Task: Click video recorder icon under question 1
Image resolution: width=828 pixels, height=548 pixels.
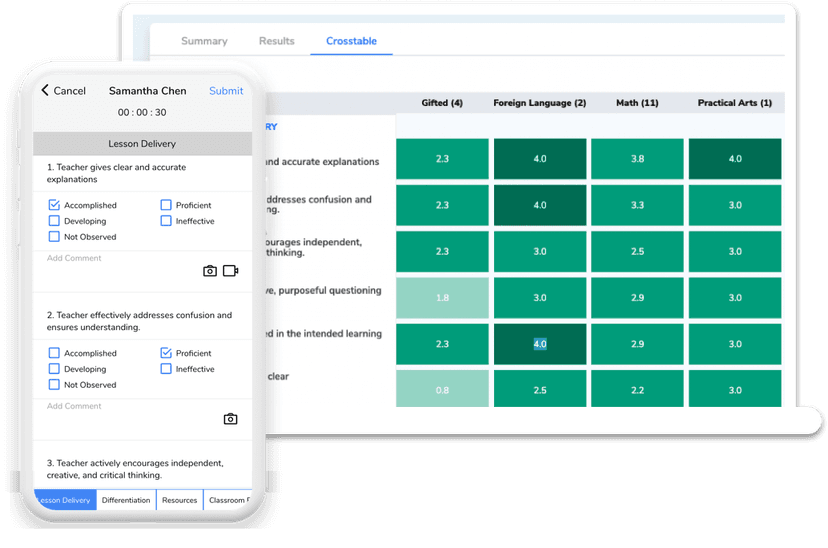Action: [x=231, y=271]
